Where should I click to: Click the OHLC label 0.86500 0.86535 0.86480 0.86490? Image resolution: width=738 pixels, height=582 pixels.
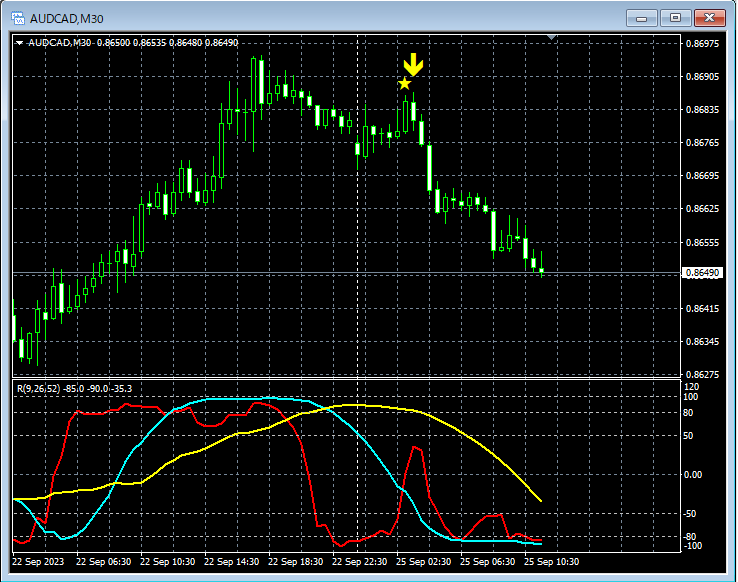click(x=168, y=43)
